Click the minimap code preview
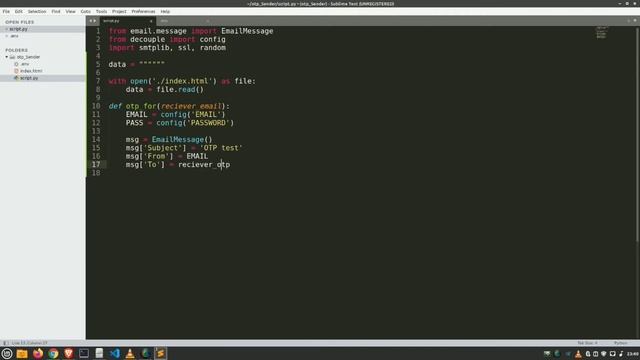Screen dimensions: 640x360 (x=601, y=33)
